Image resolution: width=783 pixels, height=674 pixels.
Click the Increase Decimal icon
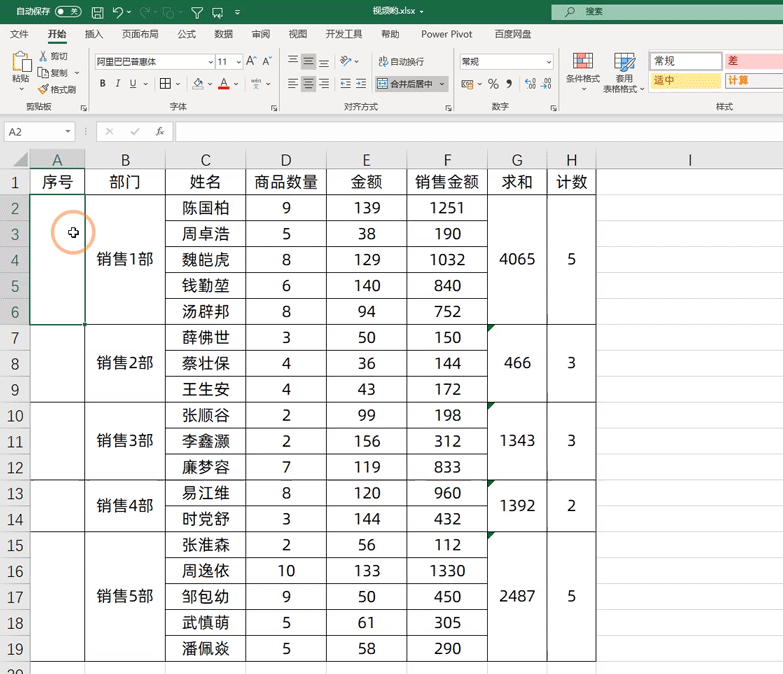click(x=531, y=84)
